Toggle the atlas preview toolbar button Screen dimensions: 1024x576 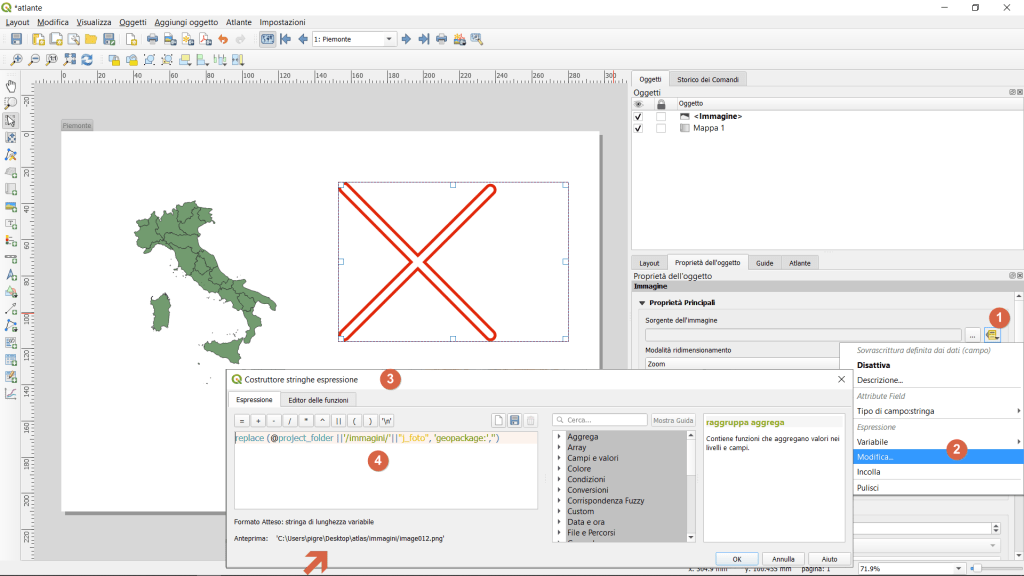[267, 39]
